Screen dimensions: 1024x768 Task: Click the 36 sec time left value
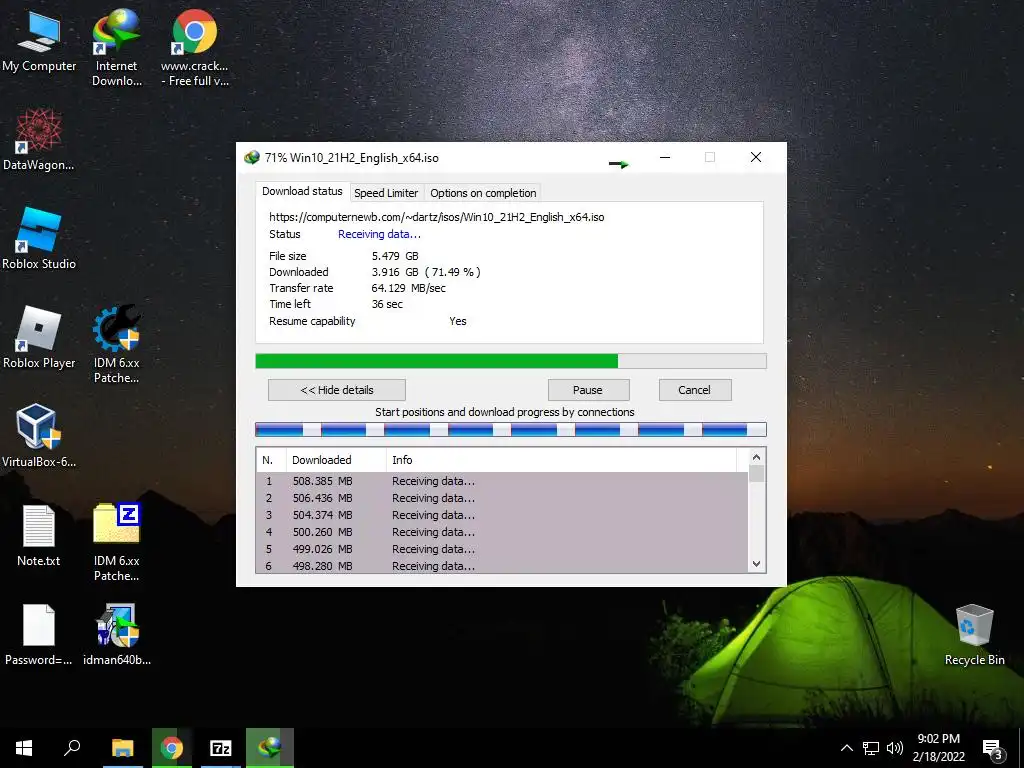click(387, 304)
